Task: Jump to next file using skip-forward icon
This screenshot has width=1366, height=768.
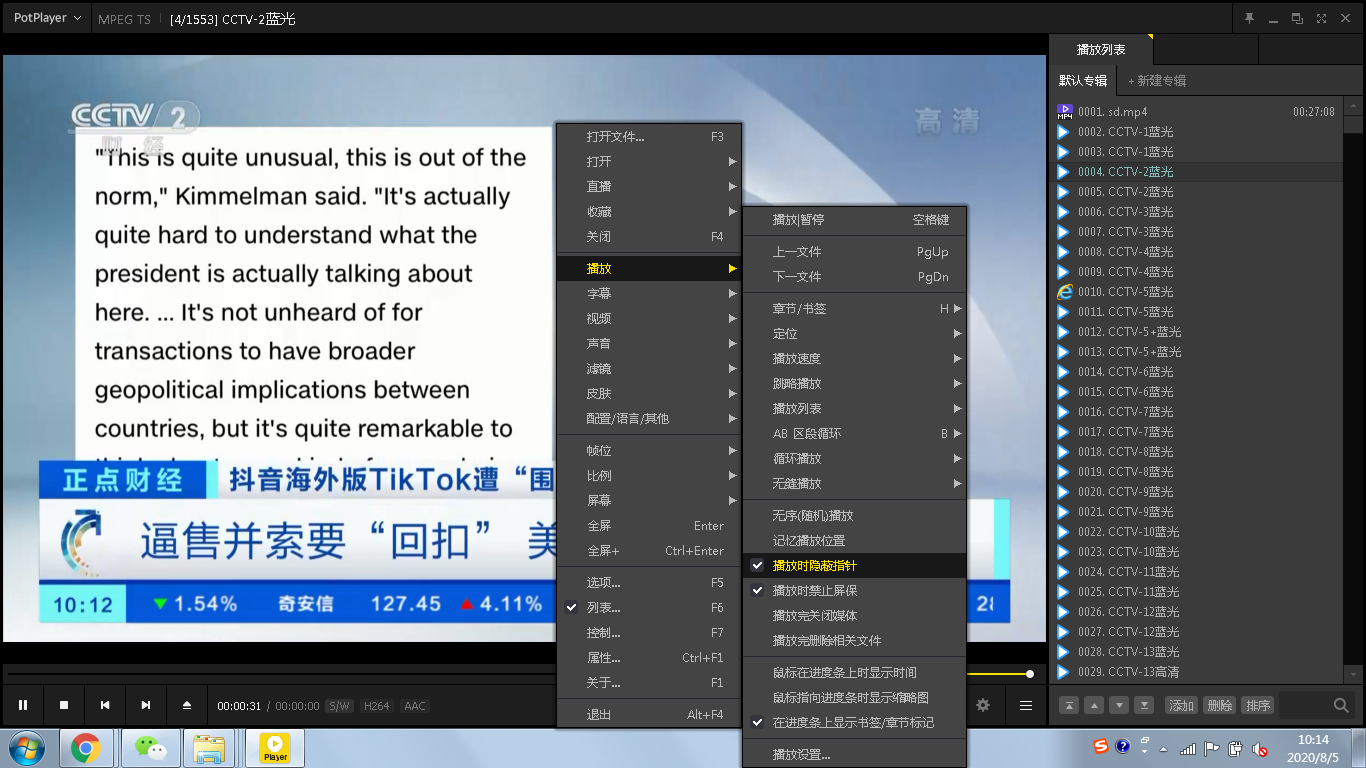Action: click(x=146, y=705)
